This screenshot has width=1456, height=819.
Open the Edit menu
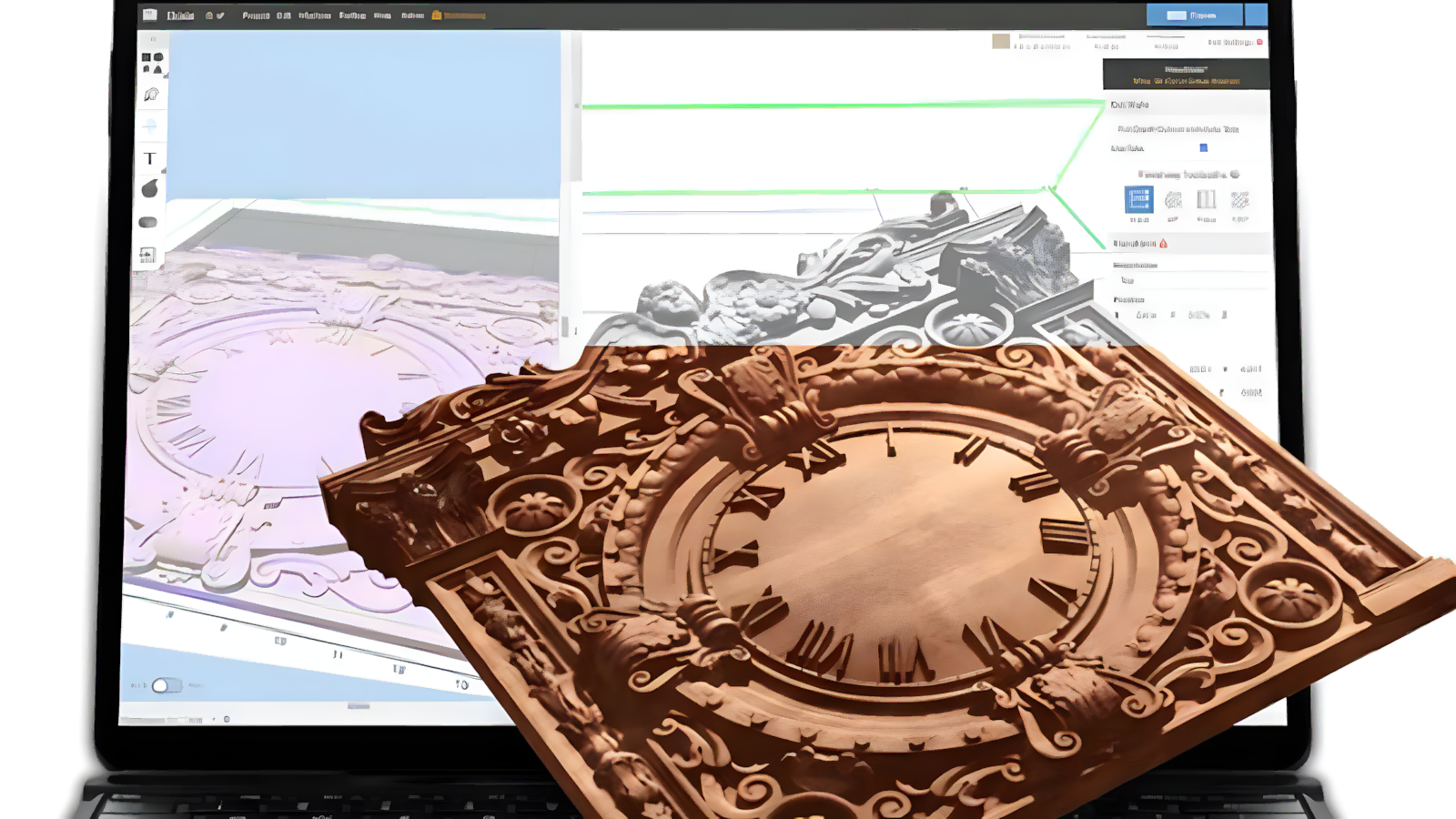coord(284,15)
